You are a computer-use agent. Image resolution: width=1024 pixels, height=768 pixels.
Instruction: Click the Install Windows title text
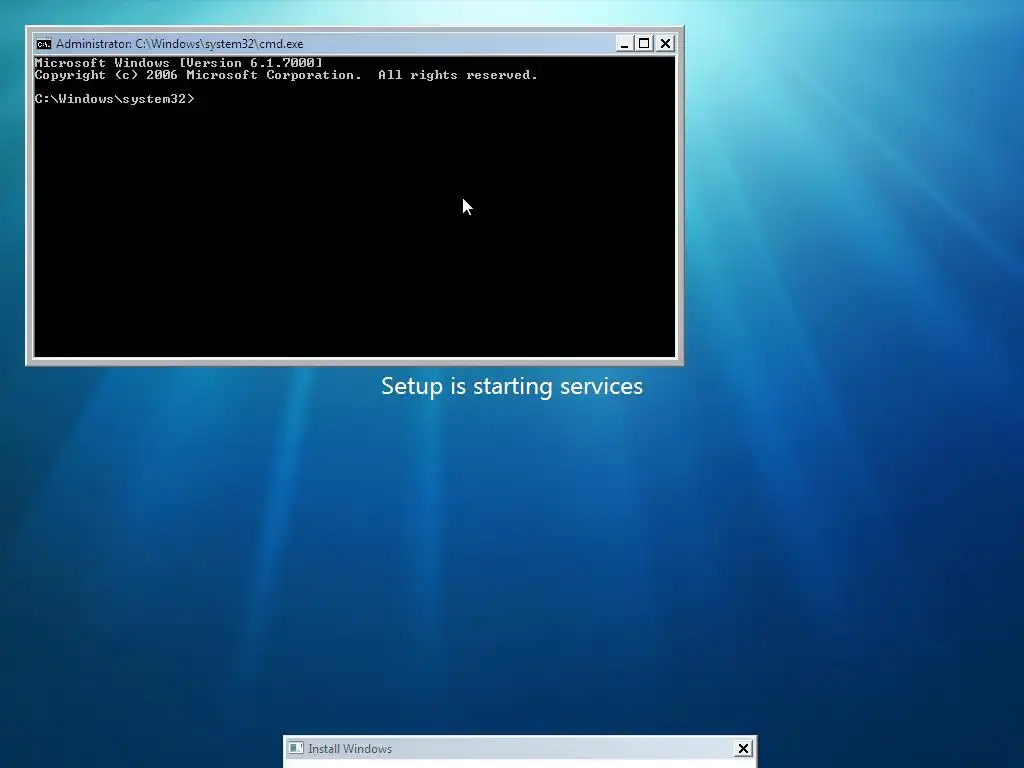350,749
